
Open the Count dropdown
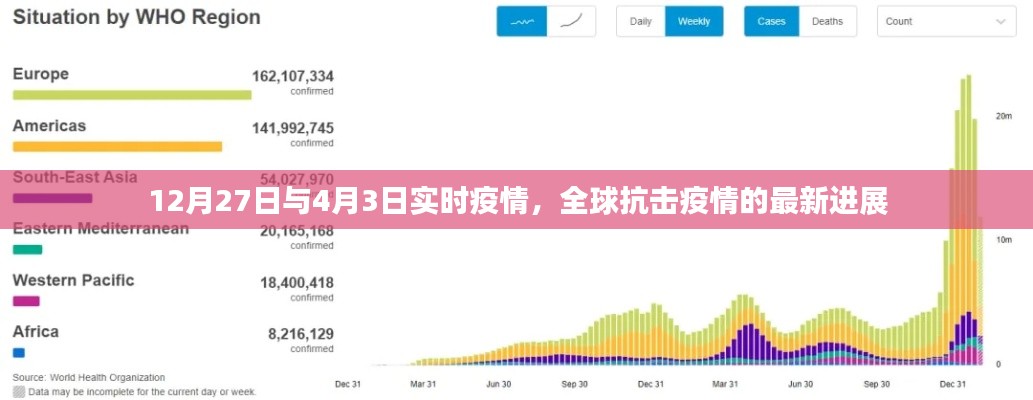click(946, 21)
